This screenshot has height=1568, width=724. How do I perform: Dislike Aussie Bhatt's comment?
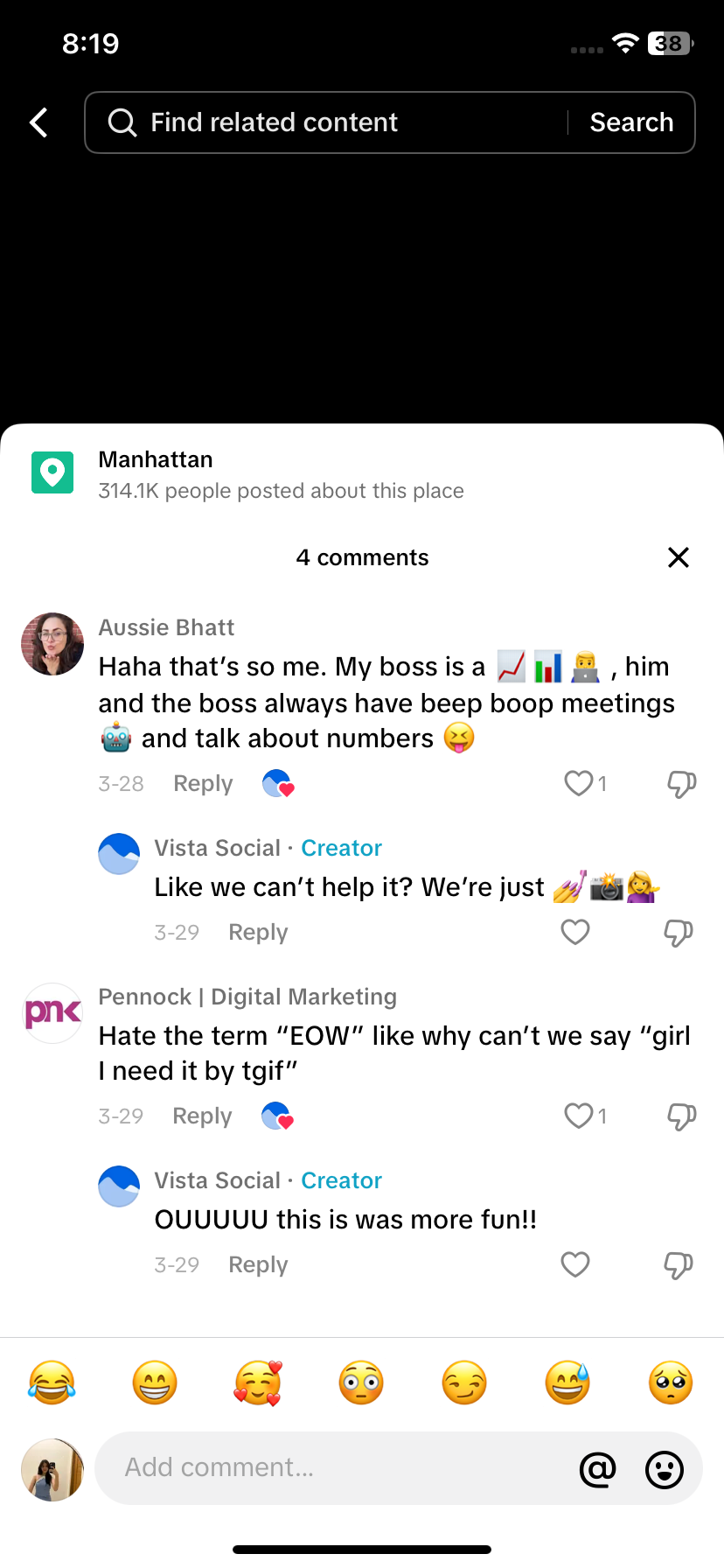(x=681, y=783)
